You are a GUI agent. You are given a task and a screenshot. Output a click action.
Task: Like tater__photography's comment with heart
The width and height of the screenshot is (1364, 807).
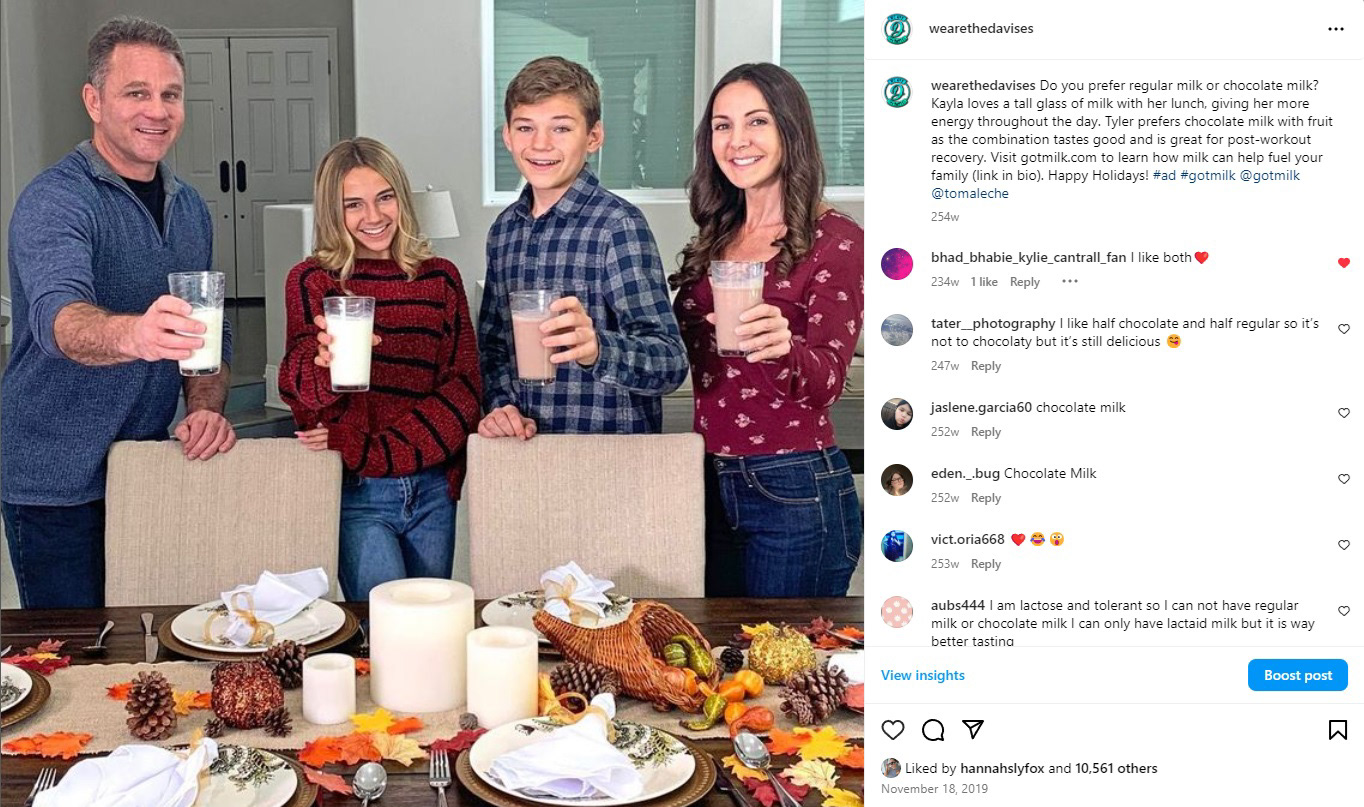[1343, 329]
